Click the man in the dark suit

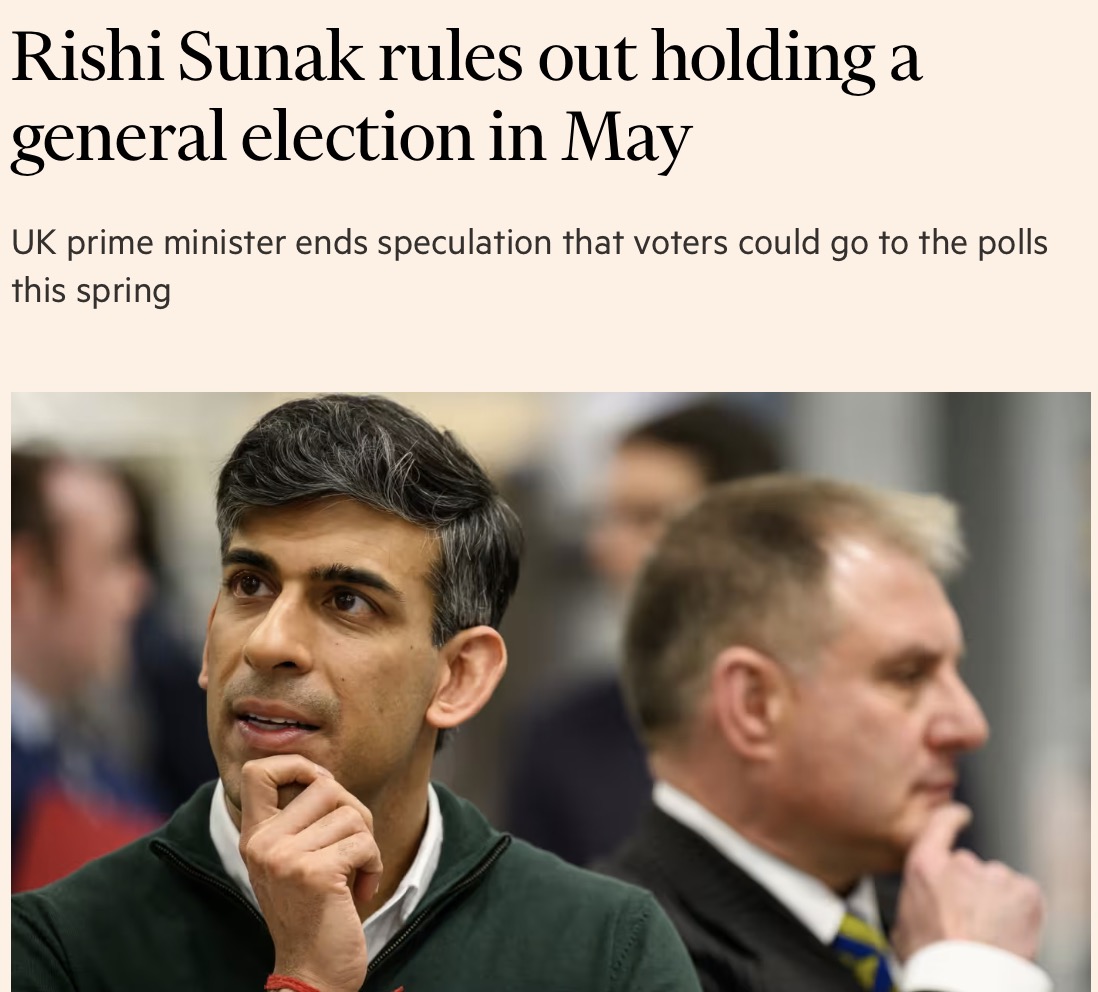[800, 700]
